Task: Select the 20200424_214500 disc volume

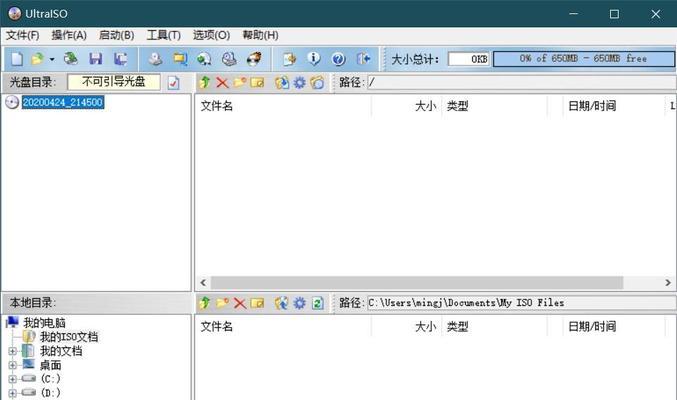Action: (63, 102)
